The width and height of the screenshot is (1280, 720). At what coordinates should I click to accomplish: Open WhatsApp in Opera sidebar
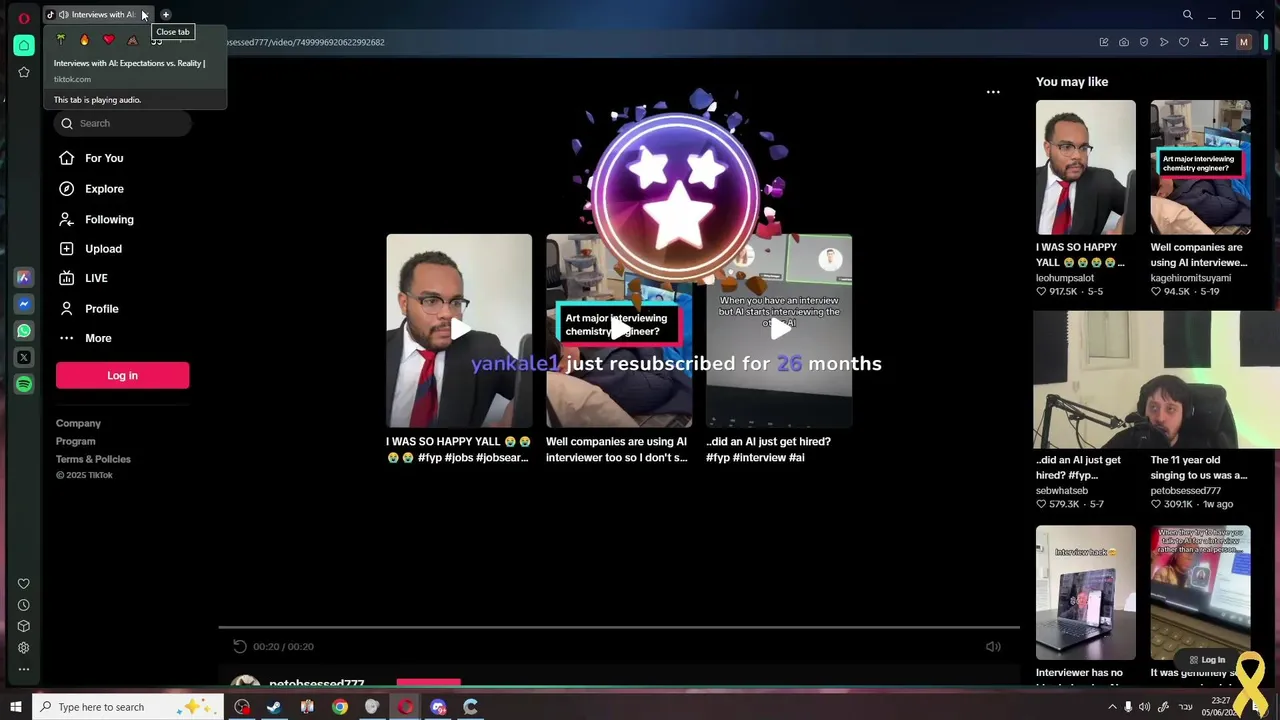(x=24, y=330)
